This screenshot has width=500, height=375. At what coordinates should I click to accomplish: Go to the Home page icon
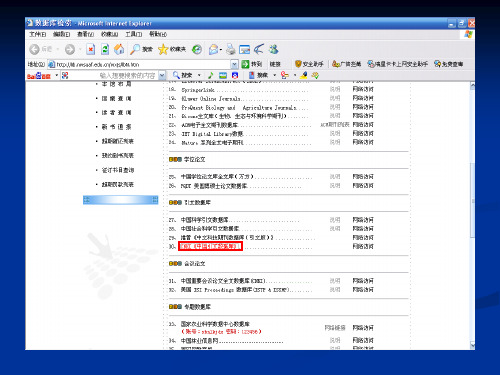pos(119,49)
